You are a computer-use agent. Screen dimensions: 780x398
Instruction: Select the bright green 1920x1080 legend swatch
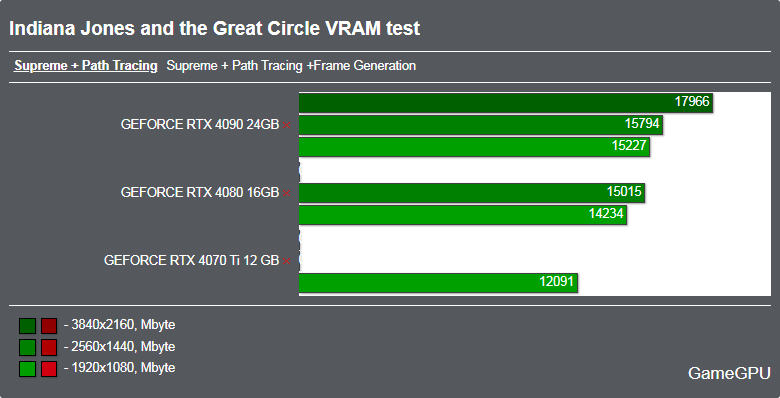tap(27, 369)
